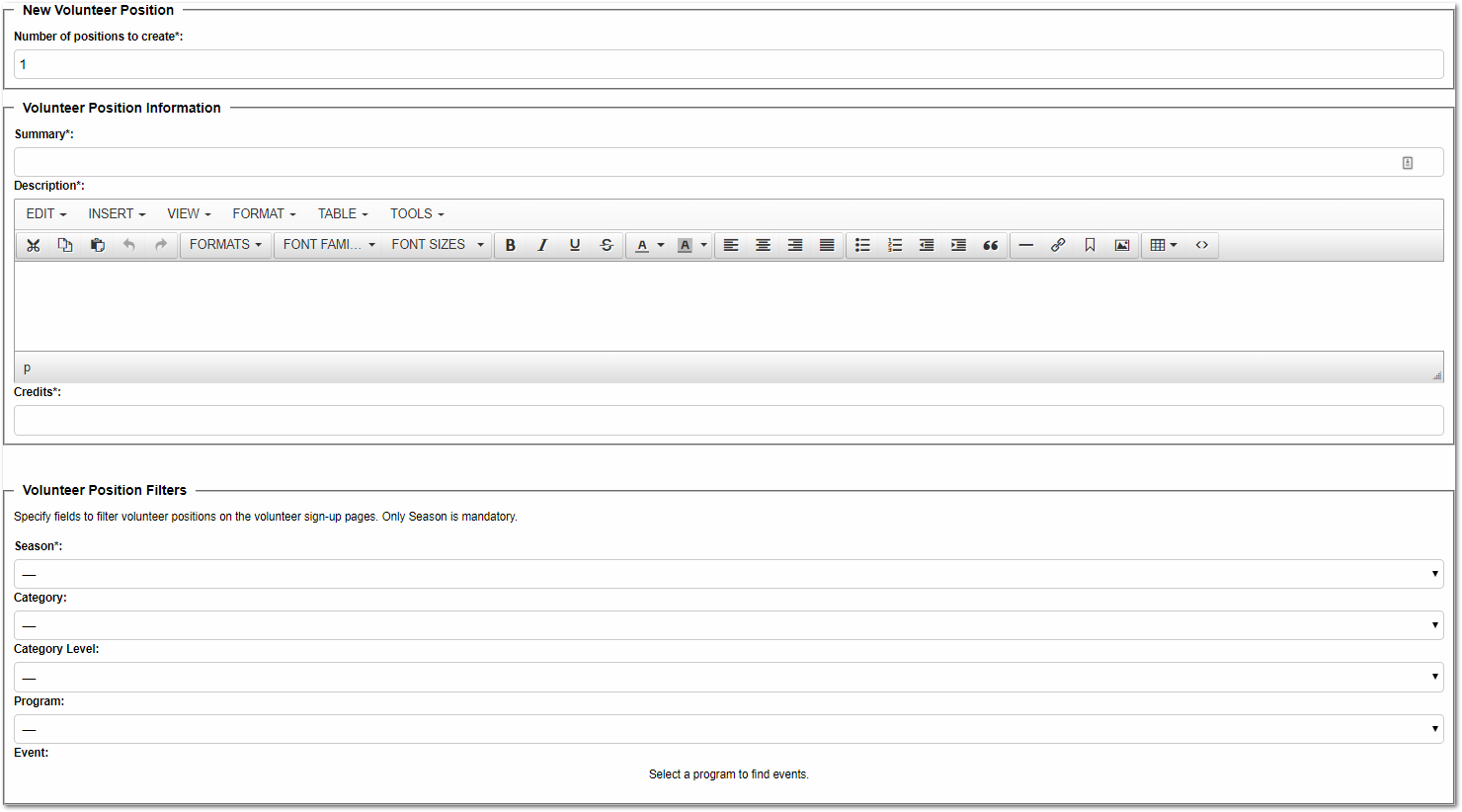This screenshot has width=1462, height=812.
Task: Open the text color picker arrow
Action: click(x=661, y=245)
